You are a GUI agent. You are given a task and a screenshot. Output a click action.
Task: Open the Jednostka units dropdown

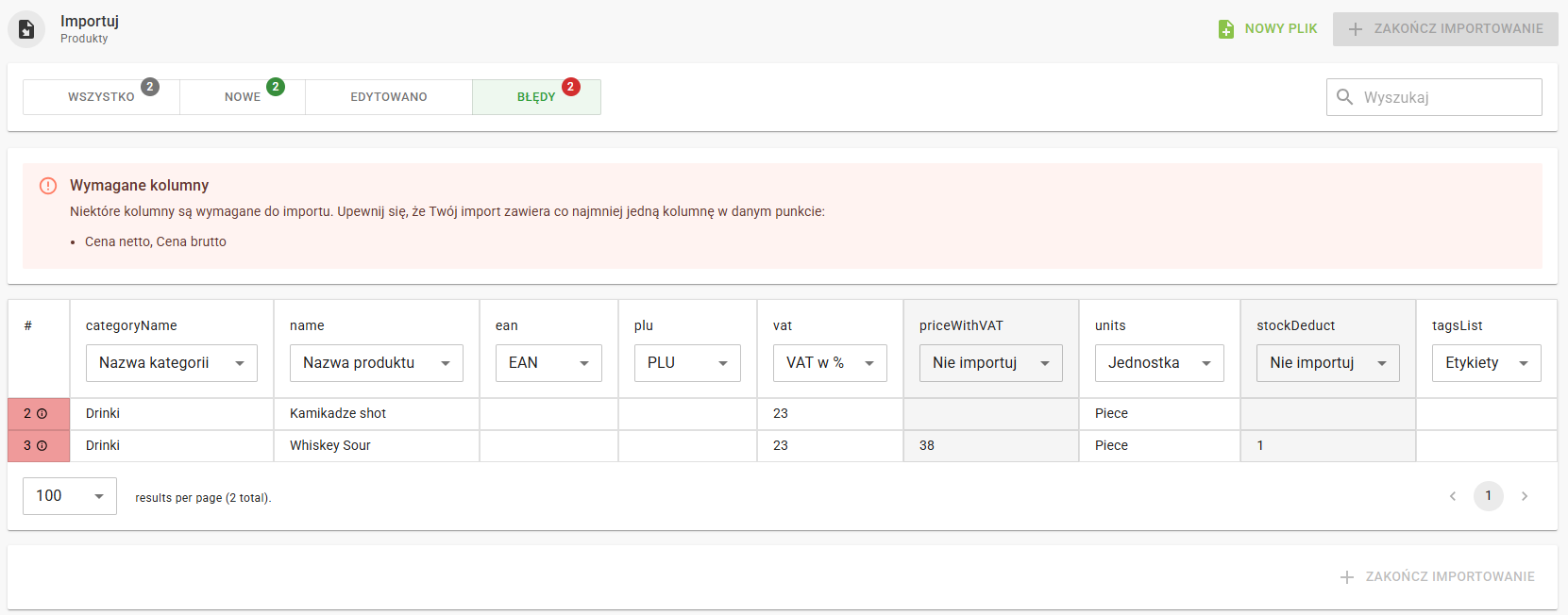1158,363
